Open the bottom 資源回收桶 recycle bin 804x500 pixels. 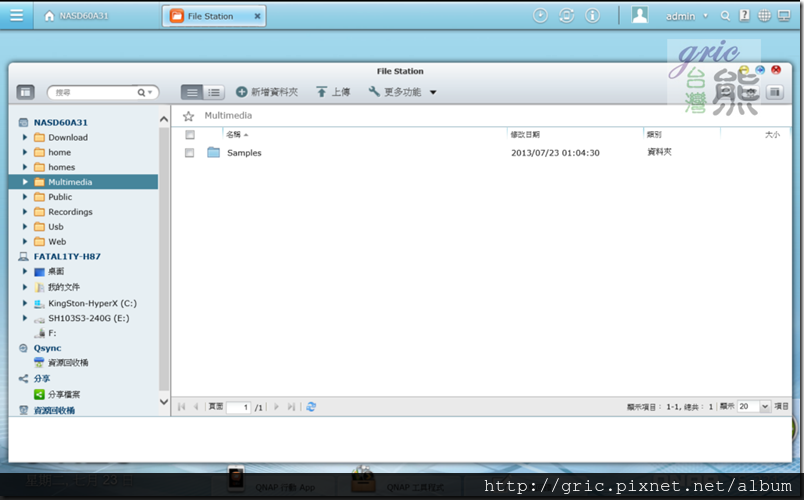[54, 410]
